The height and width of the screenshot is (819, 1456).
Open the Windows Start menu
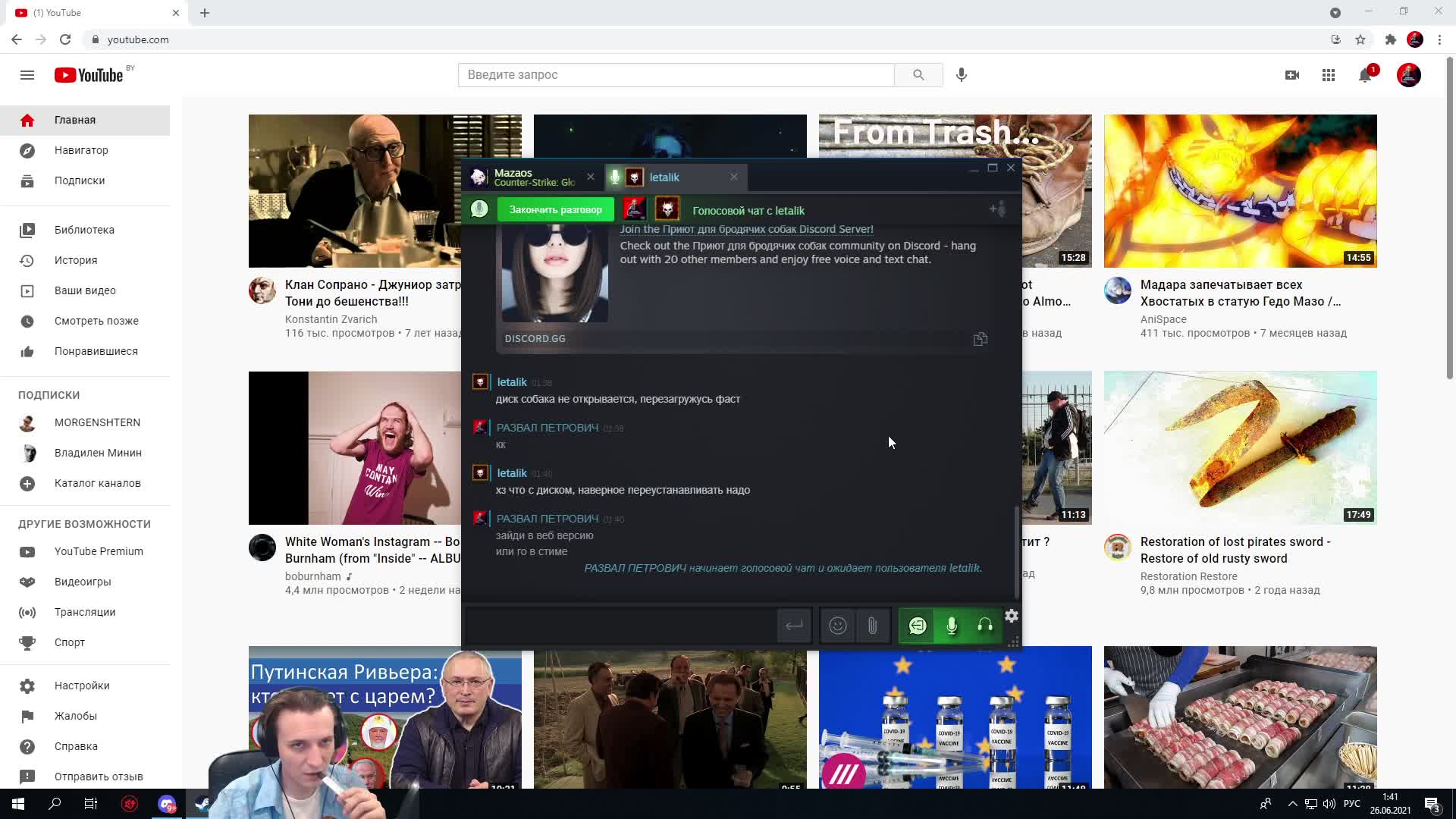point(18,804)
